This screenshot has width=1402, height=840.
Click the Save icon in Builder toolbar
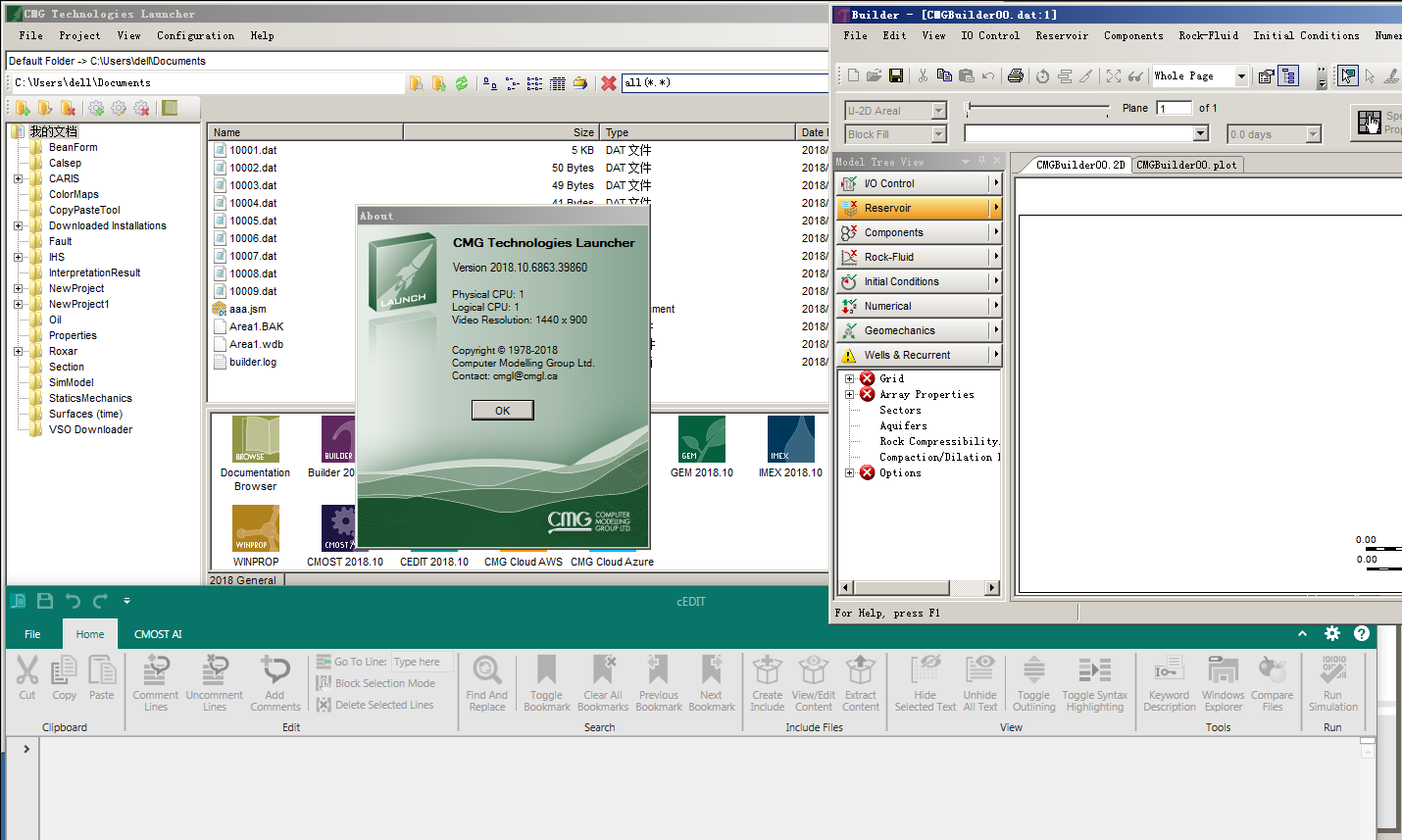[x=895, y=75]
